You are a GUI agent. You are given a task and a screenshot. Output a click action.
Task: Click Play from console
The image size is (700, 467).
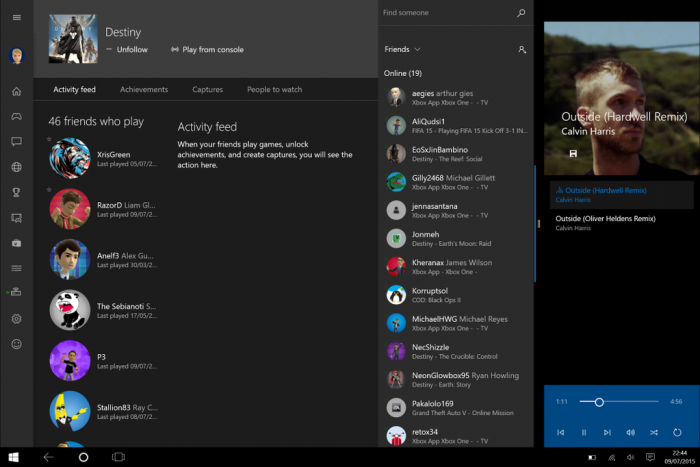[x=207, y=49]
